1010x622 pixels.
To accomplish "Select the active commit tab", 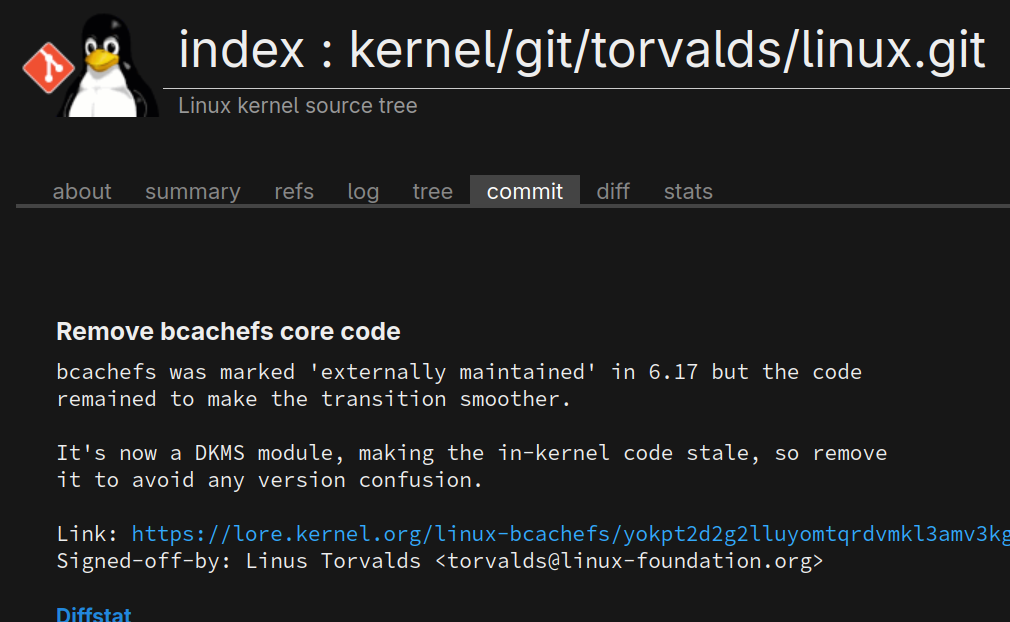I will tap(525, 191).
